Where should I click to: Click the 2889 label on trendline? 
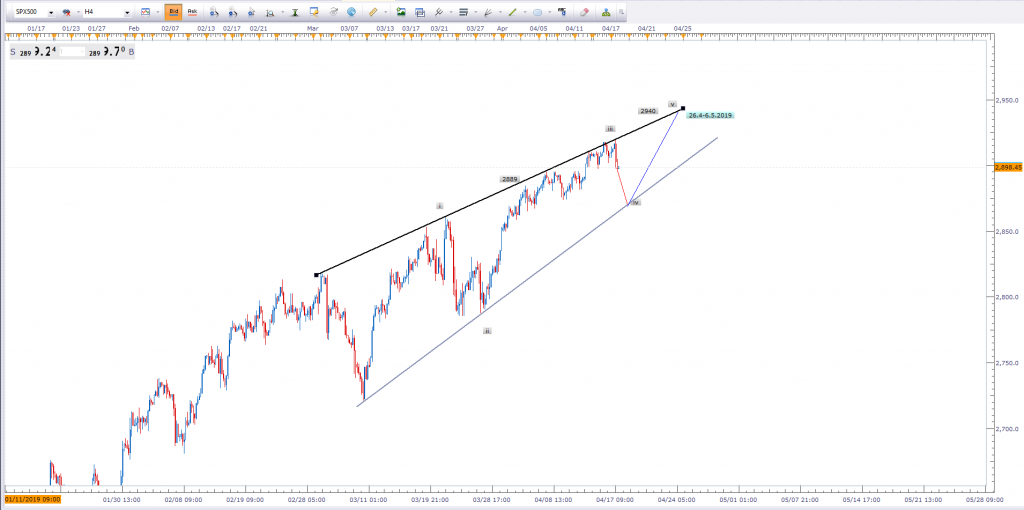coord(509,178)
